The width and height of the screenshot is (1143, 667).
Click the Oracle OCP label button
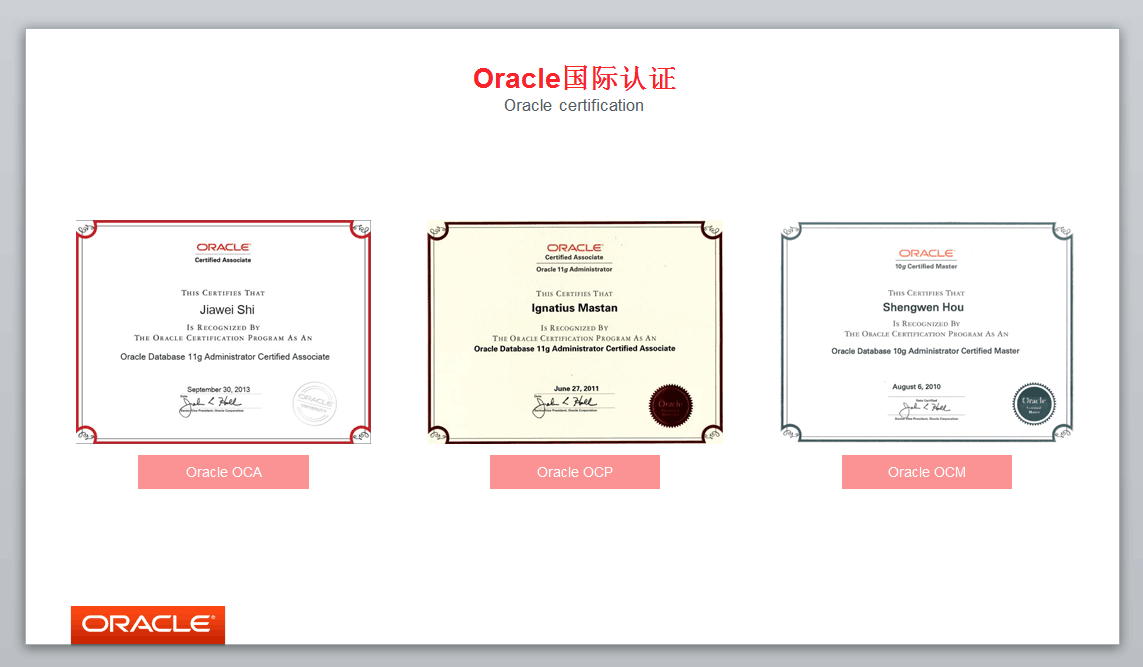click(x=574, y=472)
